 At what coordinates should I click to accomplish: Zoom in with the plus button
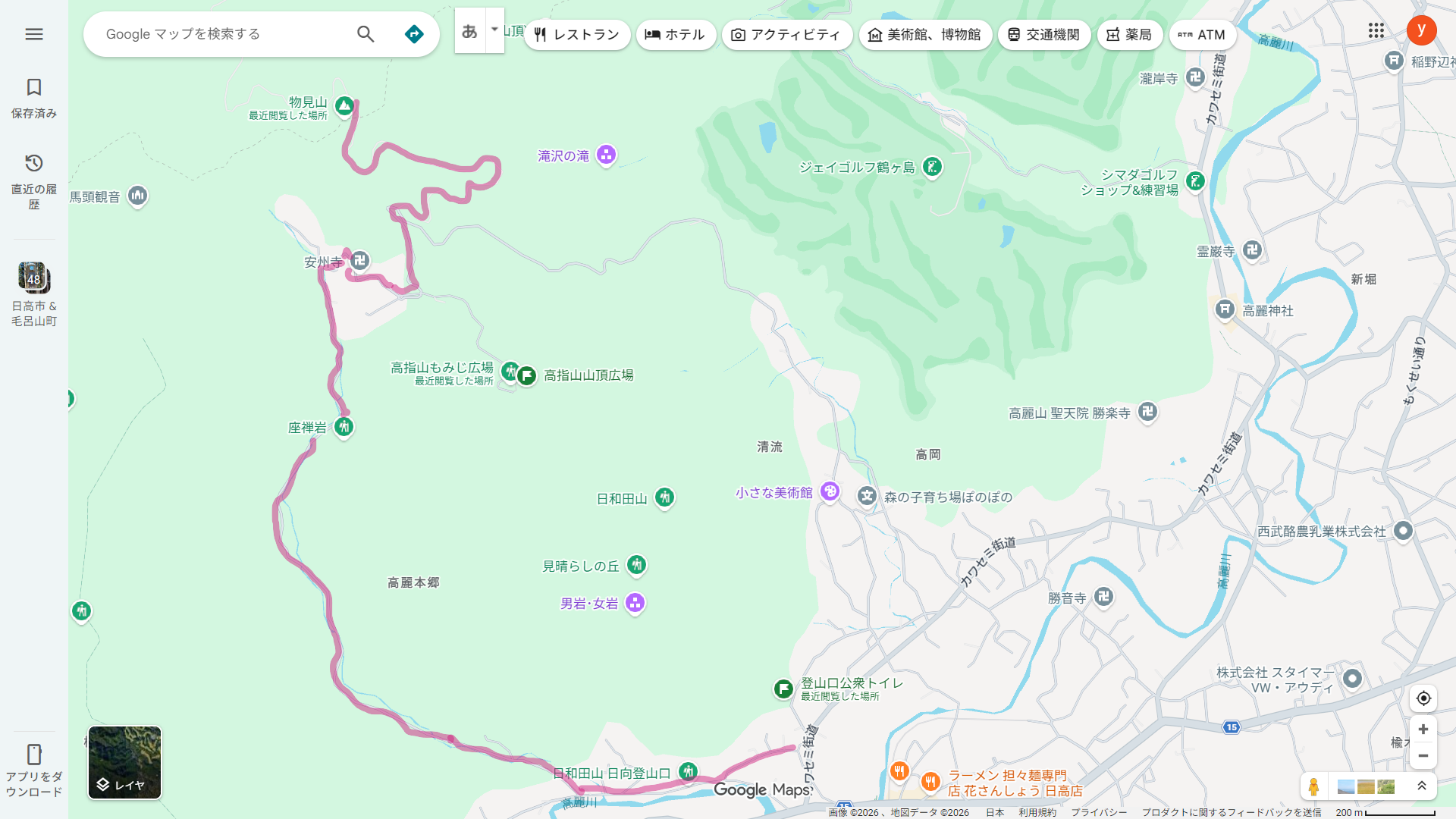(x=1423, y=730)
